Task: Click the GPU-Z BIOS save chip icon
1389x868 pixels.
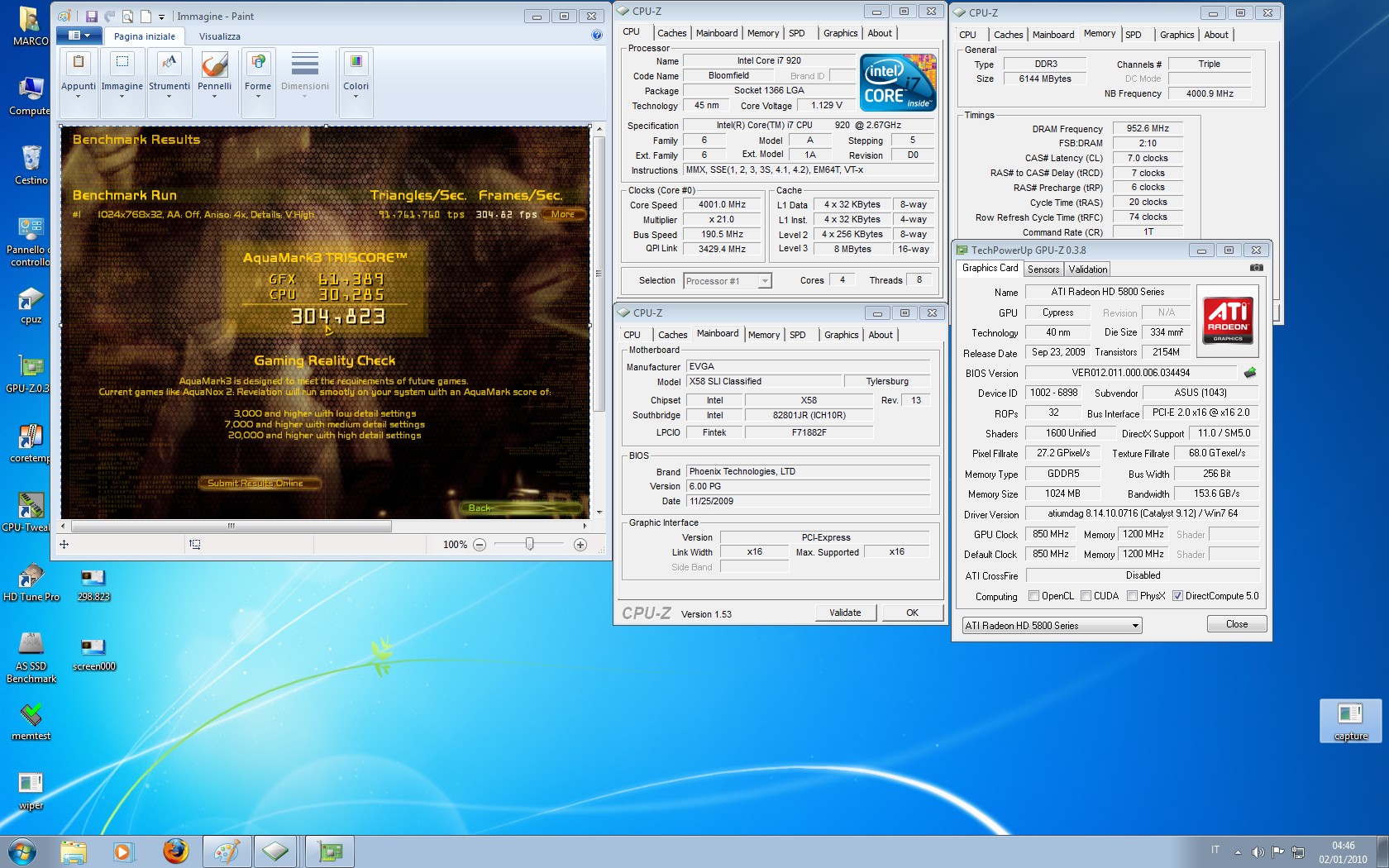Action: tap(1250, 373)
